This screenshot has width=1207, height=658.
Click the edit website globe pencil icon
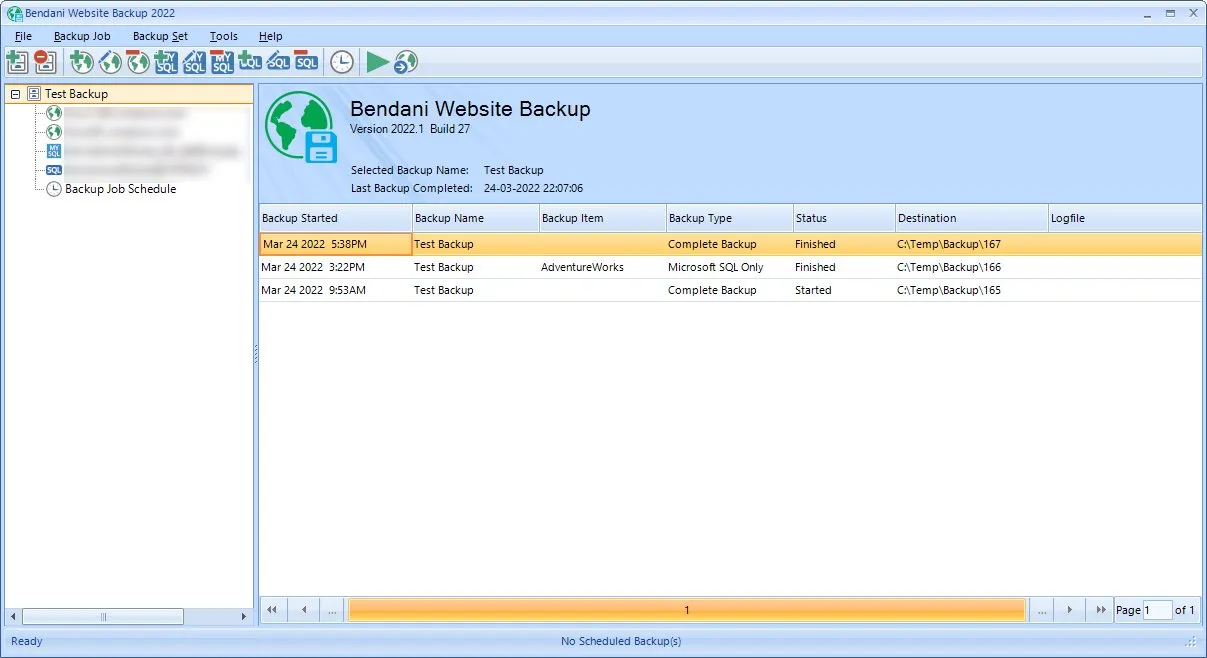[x=110, y=62]
